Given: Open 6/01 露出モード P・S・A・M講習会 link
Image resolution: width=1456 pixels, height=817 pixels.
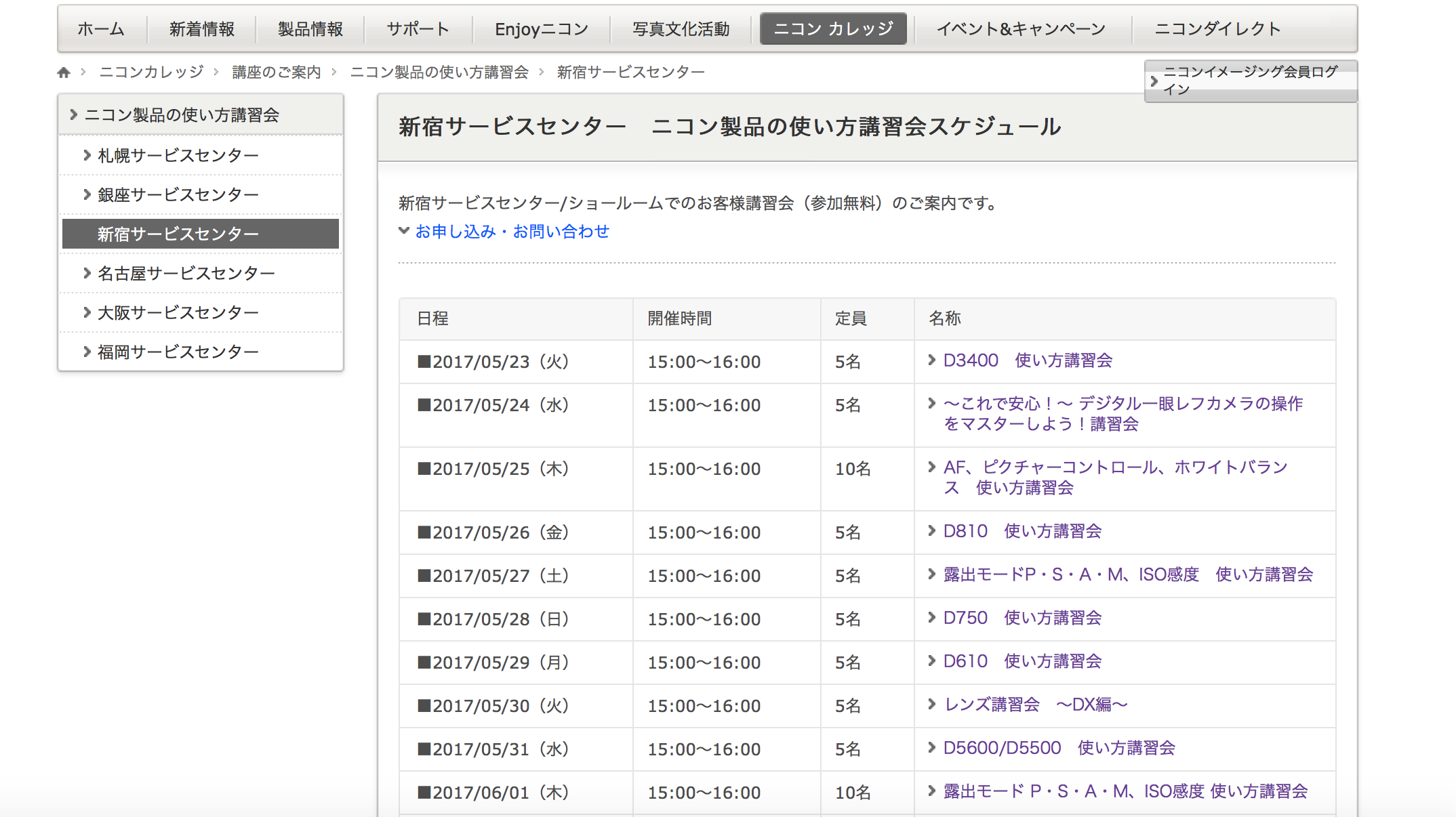Looking at the screenshot, I should (x=1125, y=791).
